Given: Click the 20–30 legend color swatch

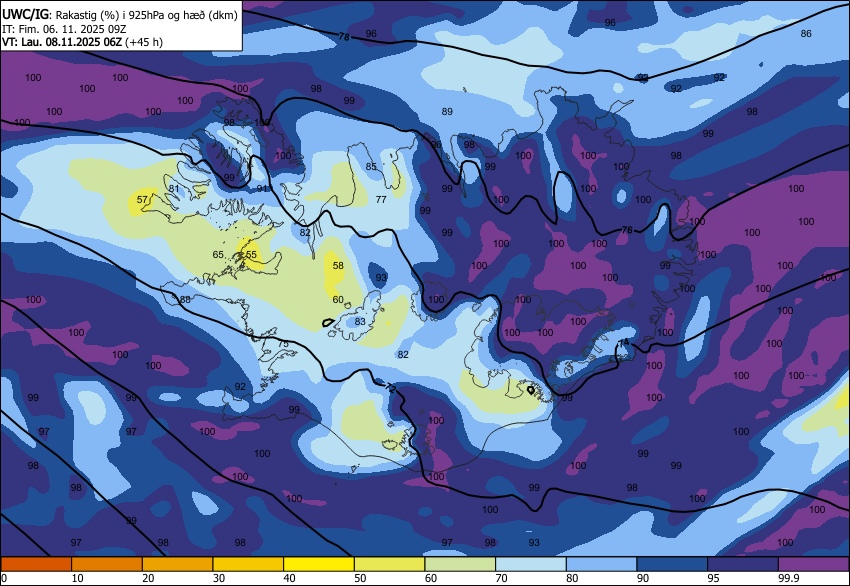Looking at the screenshot, I should coord(177,564).
